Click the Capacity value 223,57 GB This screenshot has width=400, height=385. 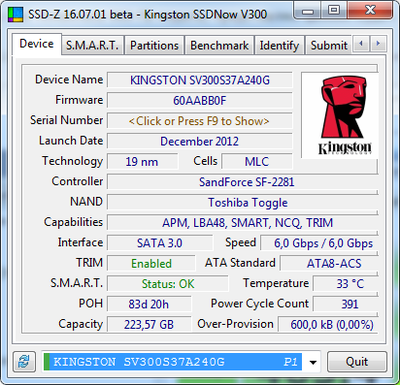point(149,324)
